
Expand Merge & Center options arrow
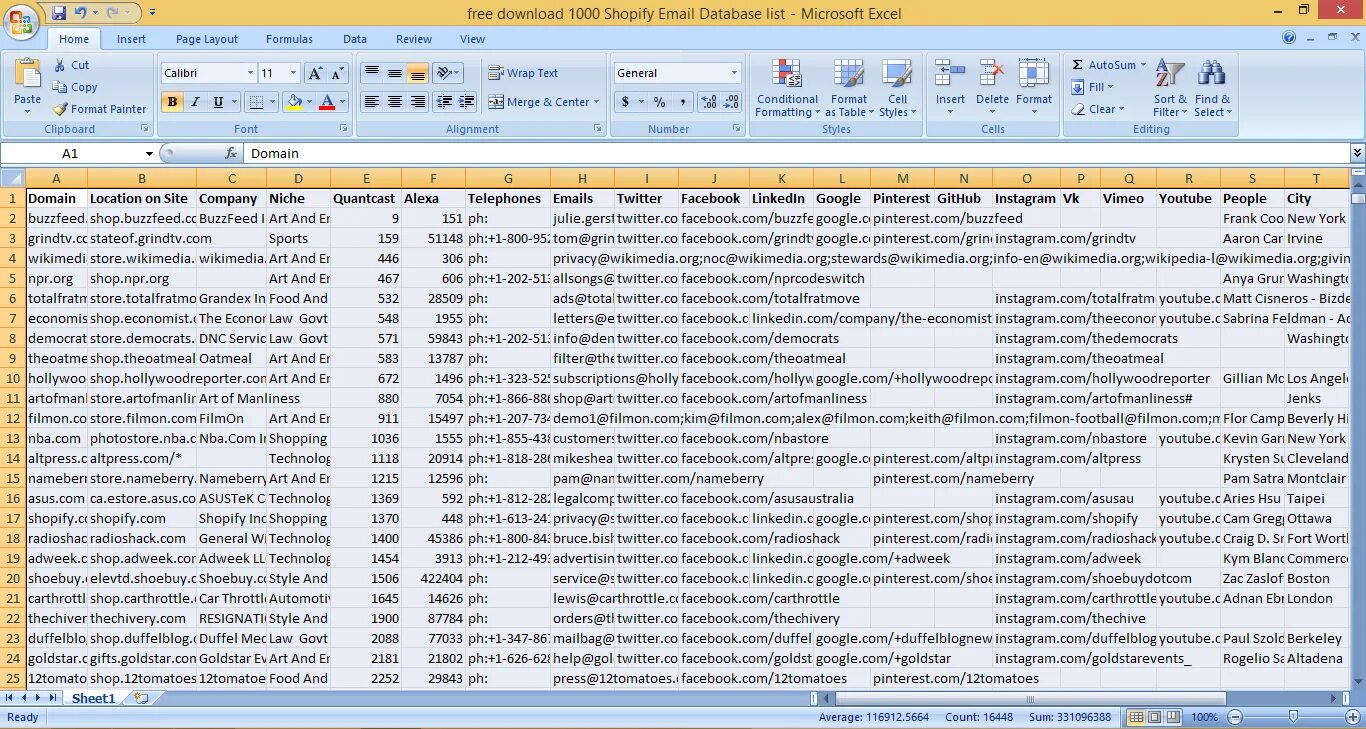click(x=596, y=102)
